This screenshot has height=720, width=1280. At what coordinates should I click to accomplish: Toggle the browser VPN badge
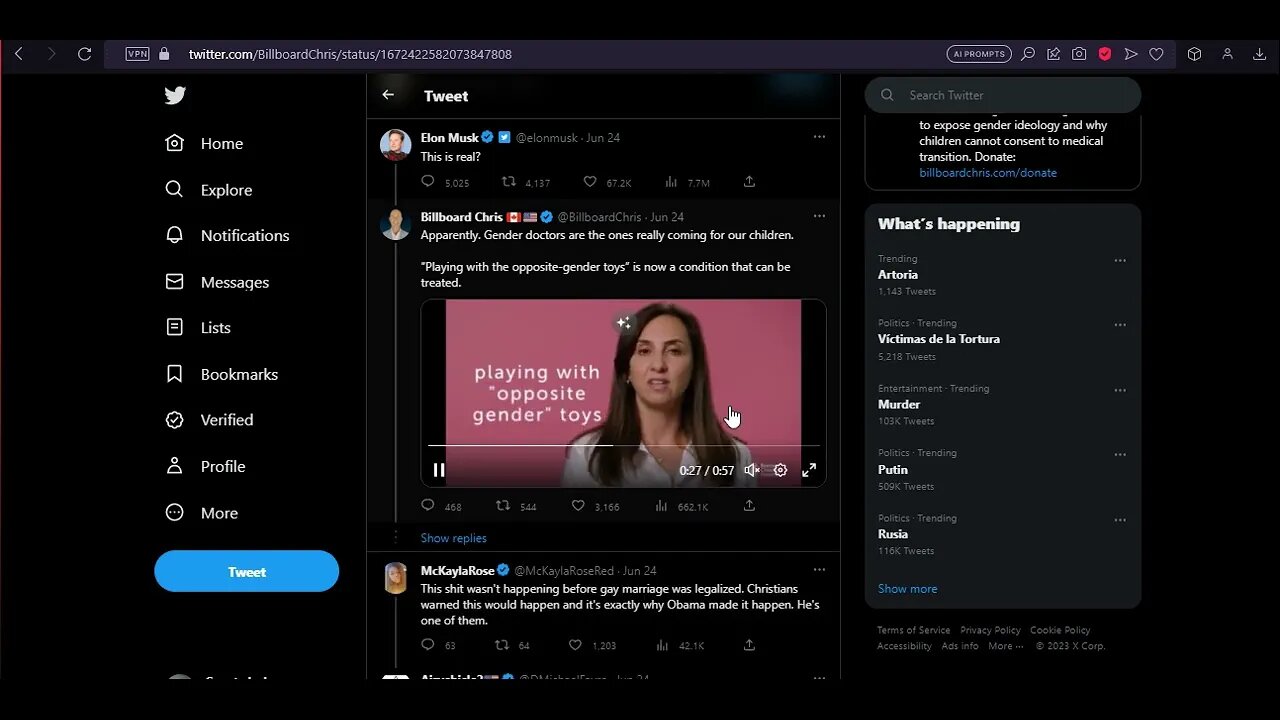tap(137, 54)
